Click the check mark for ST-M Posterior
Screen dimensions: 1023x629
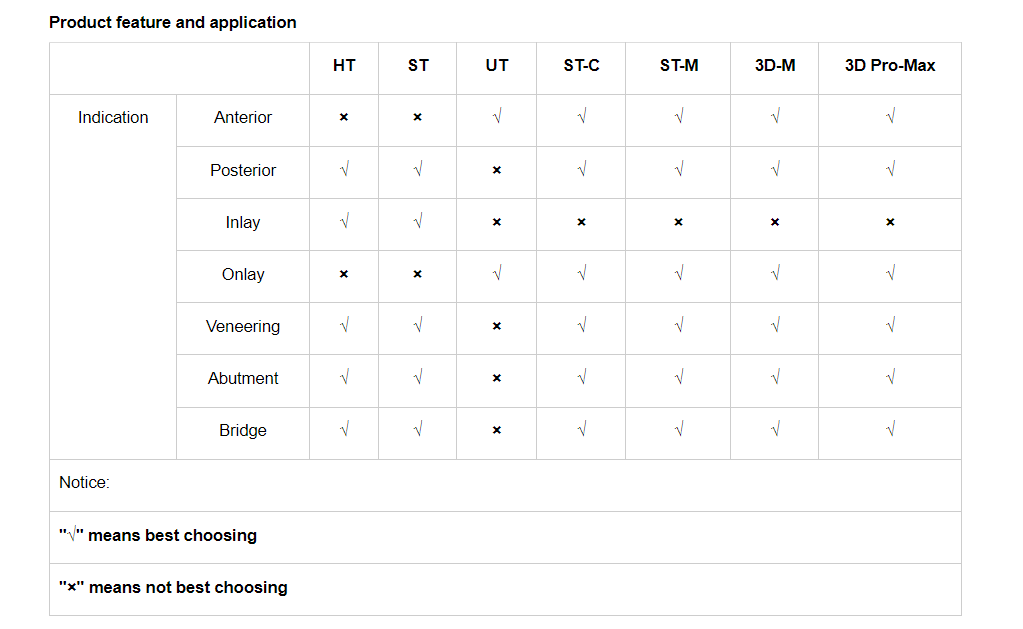pos(679,170)
